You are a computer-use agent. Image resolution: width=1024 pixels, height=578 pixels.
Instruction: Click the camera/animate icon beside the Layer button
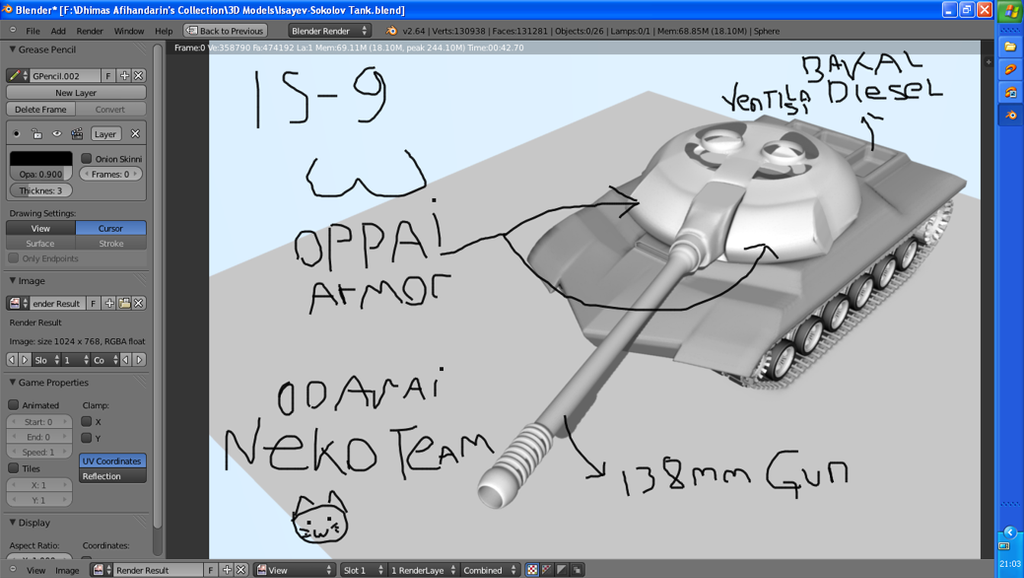click(77, 133)
